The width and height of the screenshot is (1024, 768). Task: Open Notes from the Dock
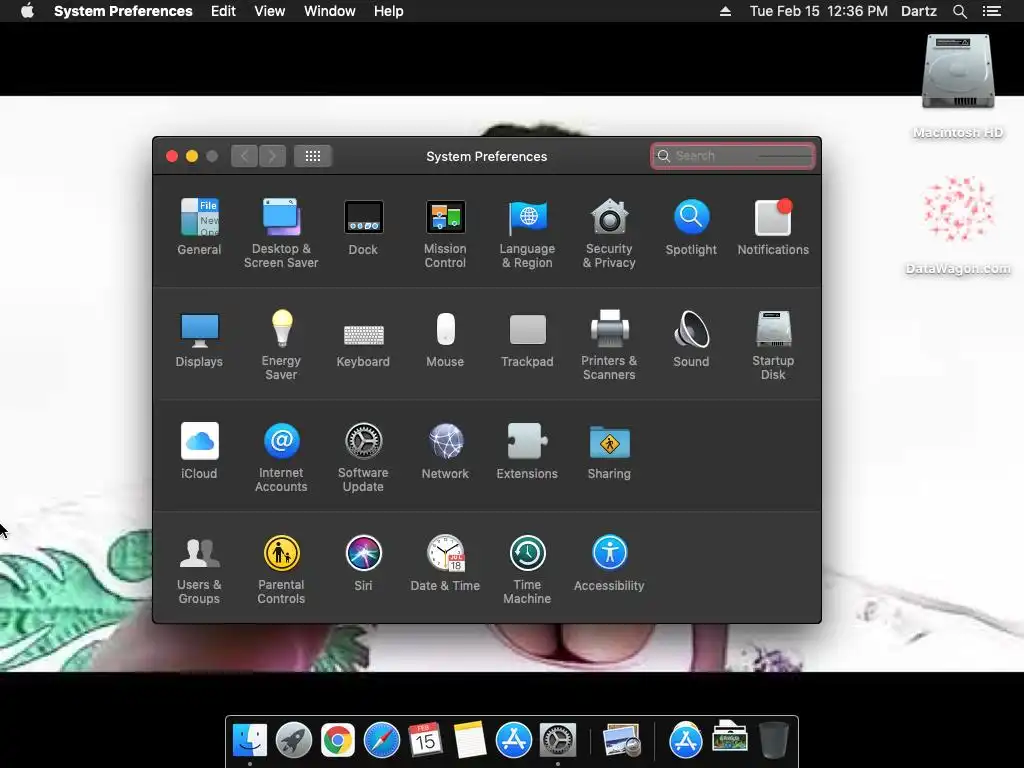click(x=470, y=741)
